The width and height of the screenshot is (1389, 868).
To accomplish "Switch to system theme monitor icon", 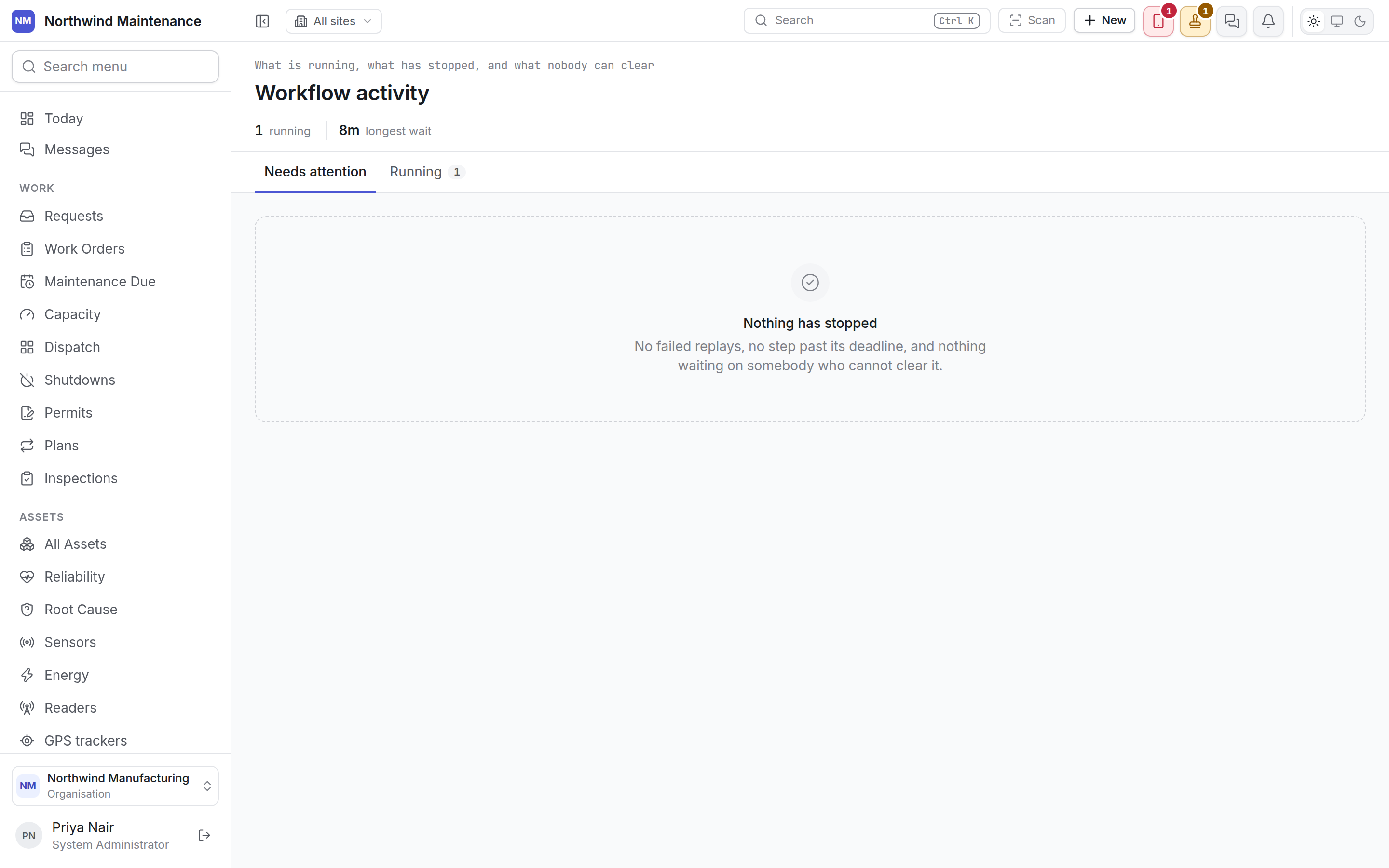I will tap(1337, 21).
